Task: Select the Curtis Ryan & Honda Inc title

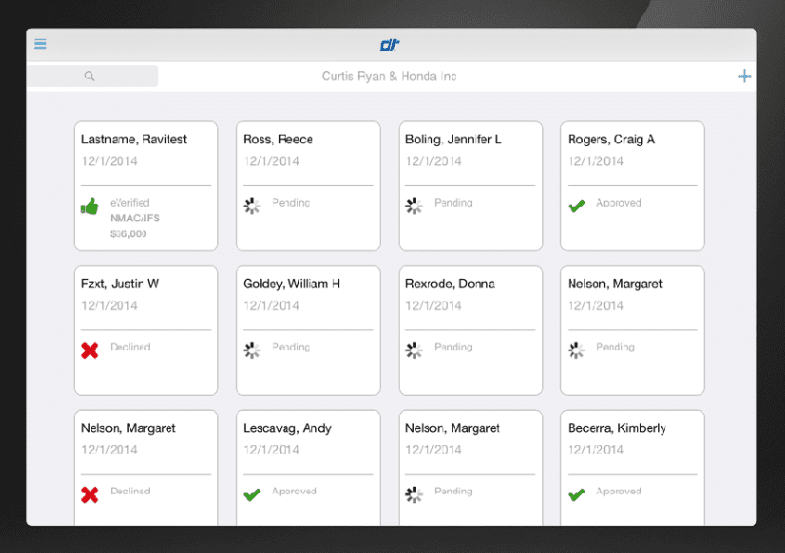Action: click(x=389, y=76)
